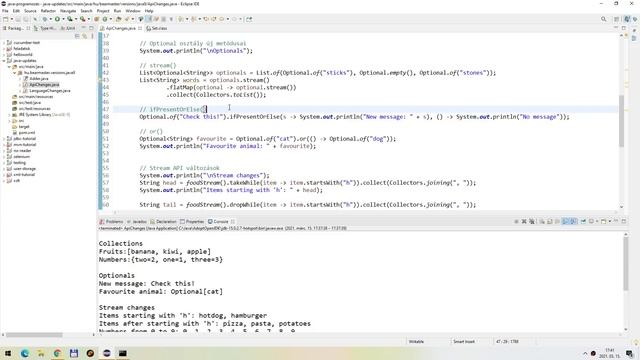Click the Previous Annotation icon

193,19
